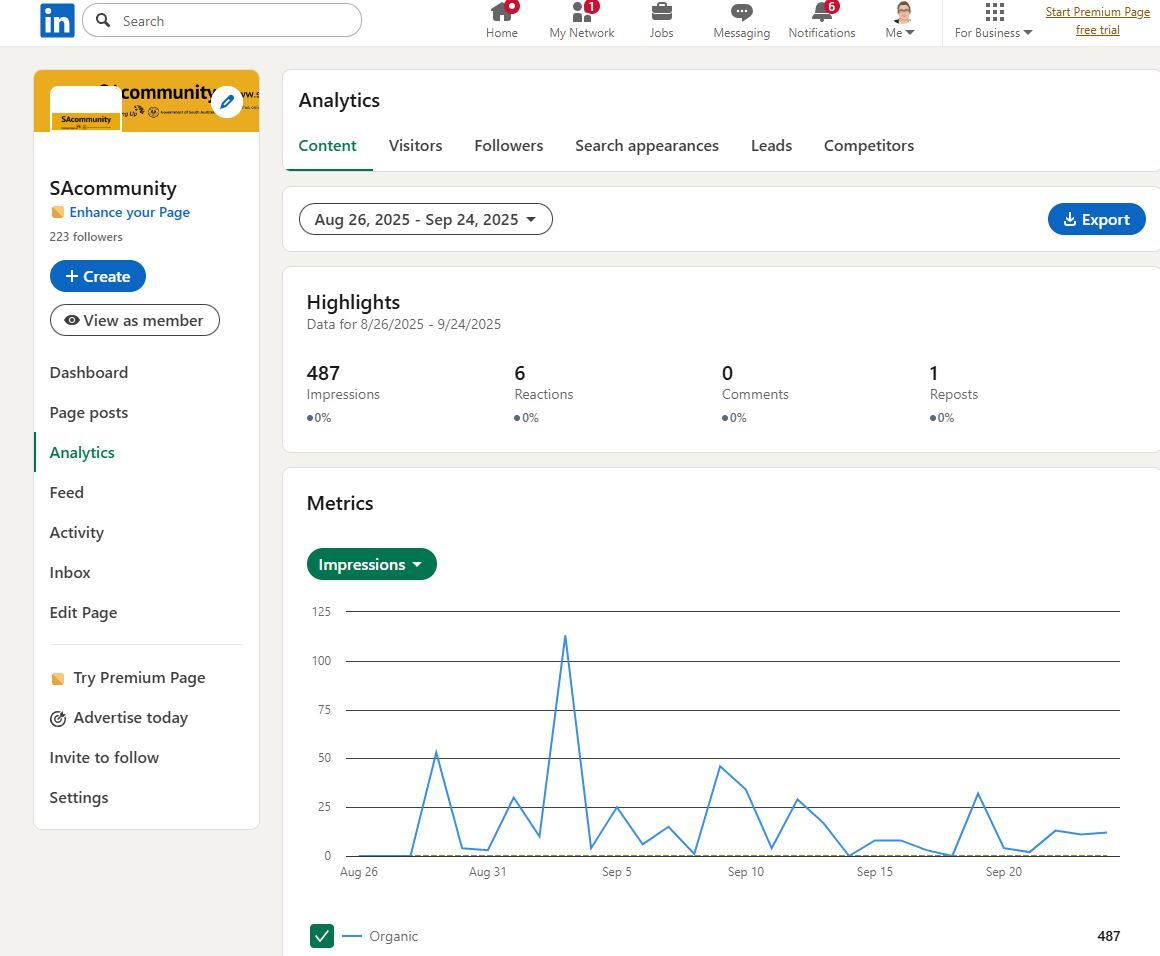Click the Jobs briefcase icon
The height and width of the screenshot is (956, 1160).
[661, 13]
